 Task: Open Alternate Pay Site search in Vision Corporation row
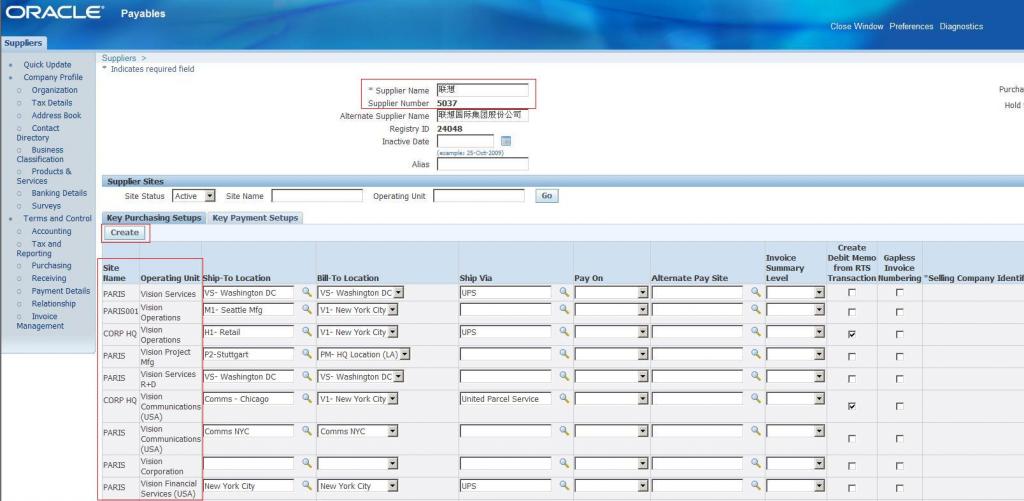tap(756, 462)
